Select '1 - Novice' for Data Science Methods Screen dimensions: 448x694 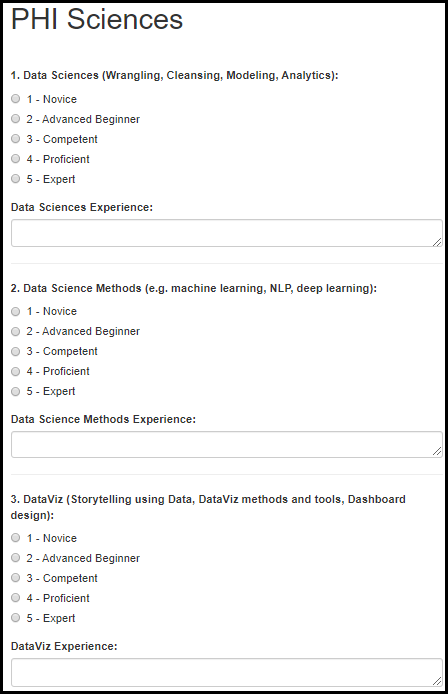tap(15, 312)
